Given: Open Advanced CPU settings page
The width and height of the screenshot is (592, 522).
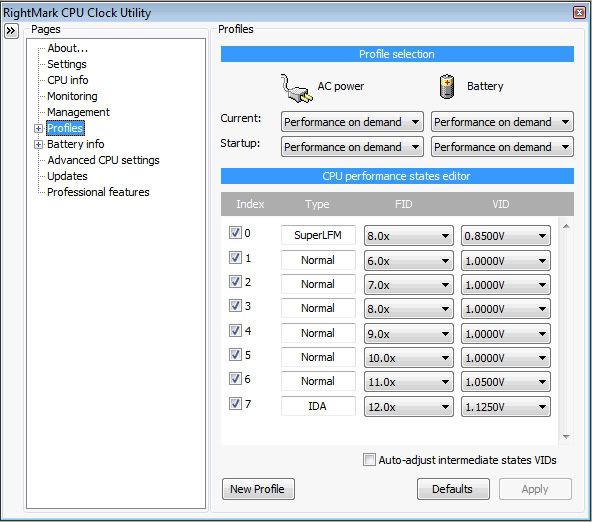Looking at the screenshot, I should tap(103, 160).
